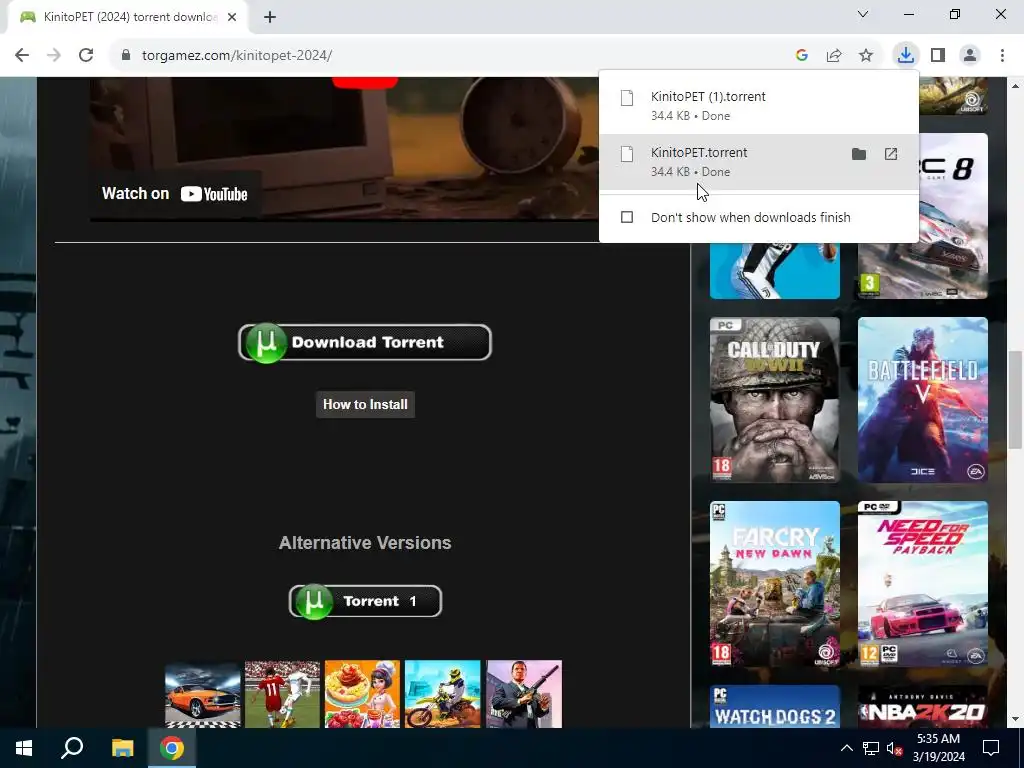The height and width of the screenshot is (768, 1024).
Task: Open the Chrome profile menu
Action: coord(970,56)
